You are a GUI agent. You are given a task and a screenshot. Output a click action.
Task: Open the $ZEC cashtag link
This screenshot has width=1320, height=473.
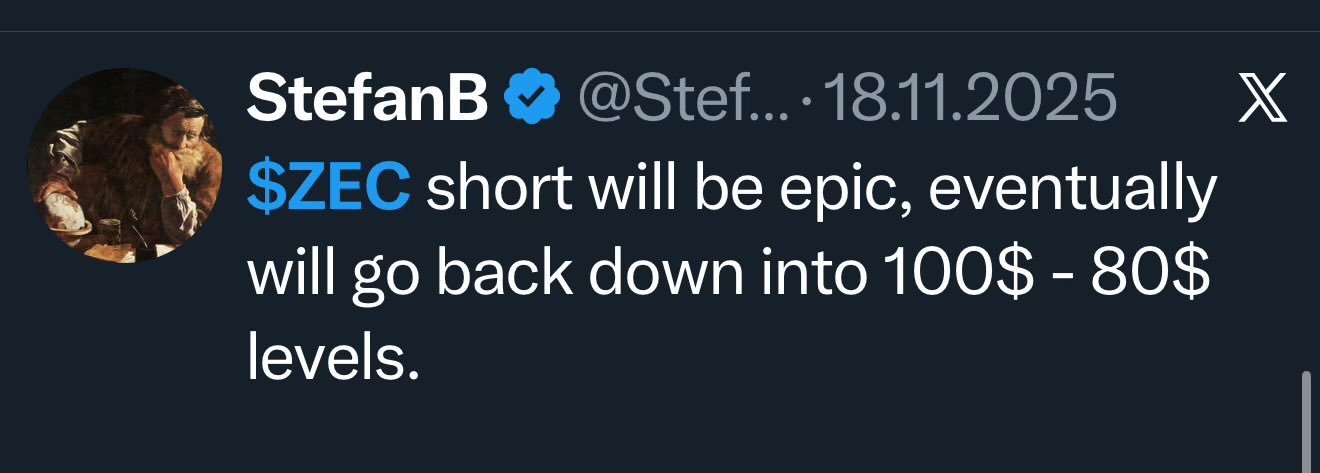pos(329,188)
